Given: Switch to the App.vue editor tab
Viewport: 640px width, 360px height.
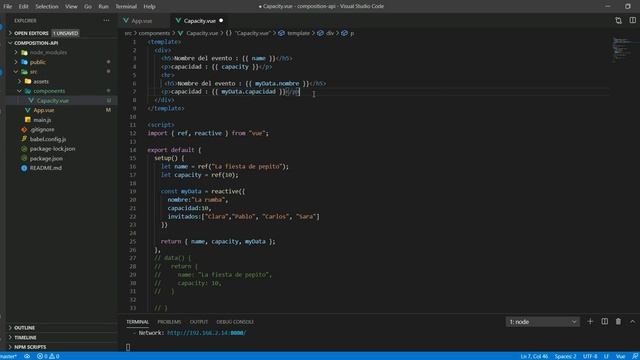Looking at the screenshot, I should [142, 20].
